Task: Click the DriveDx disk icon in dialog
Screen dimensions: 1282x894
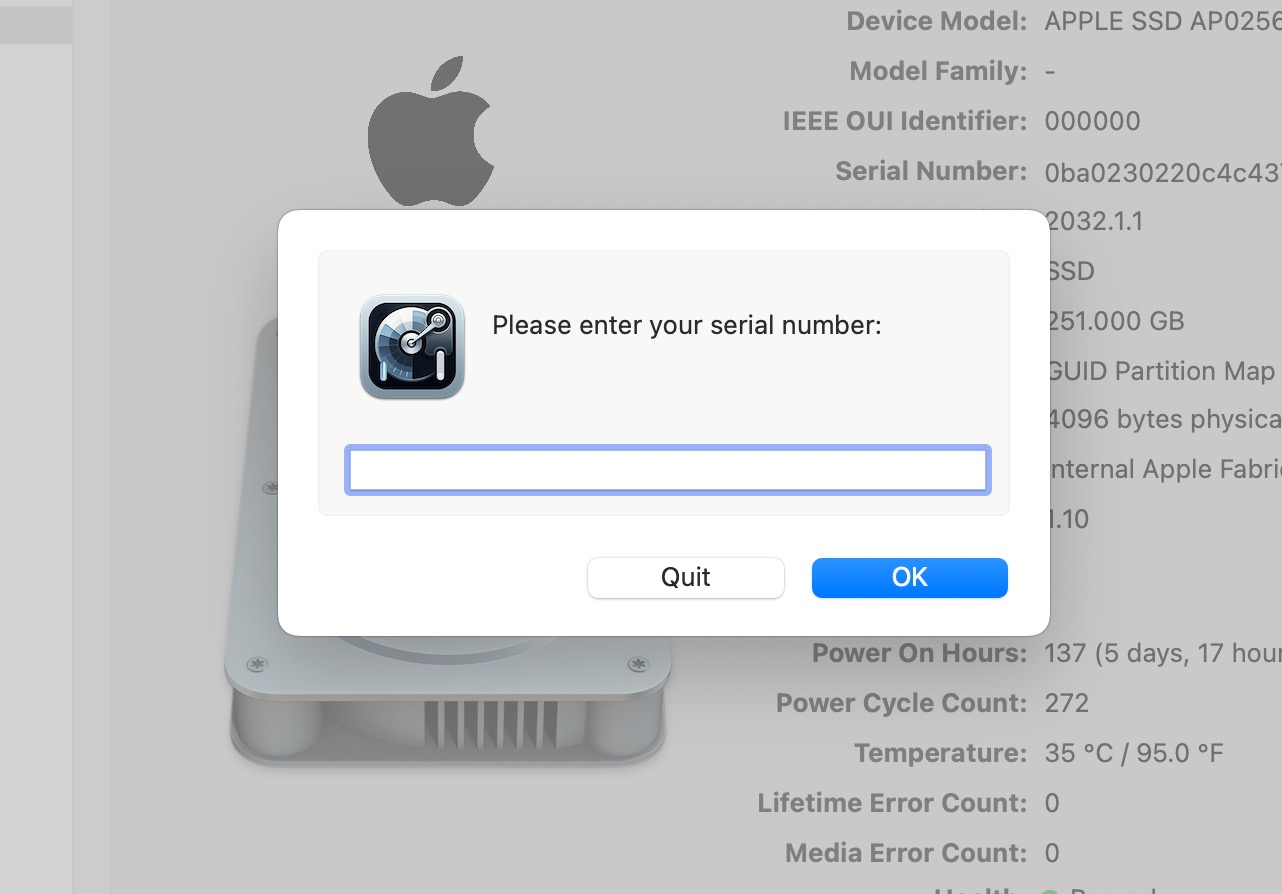Action: coord(412,347)
